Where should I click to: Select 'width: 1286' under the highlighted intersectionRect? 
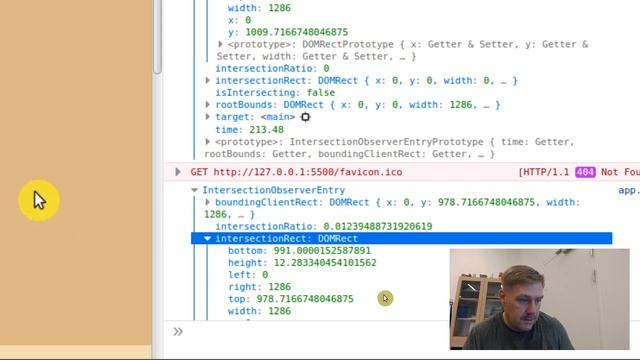259,311
